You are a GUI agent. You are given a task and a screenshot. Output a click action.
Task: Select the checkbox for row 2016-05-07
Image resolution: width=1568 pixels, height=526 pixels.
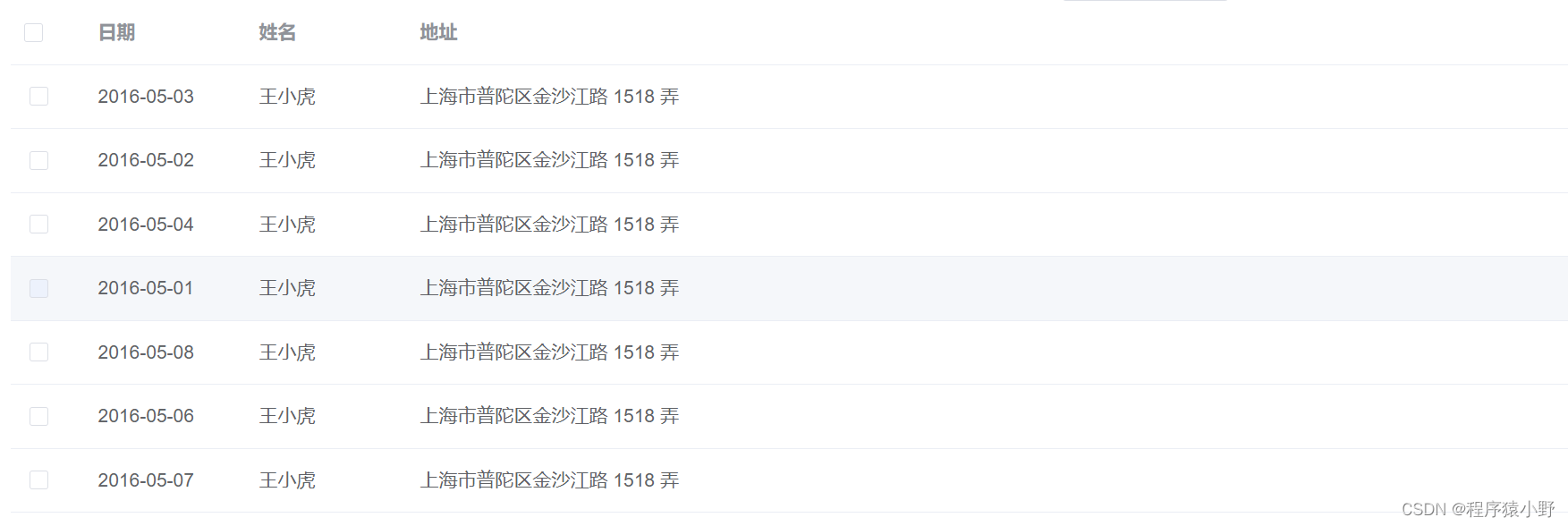(39, 480)
